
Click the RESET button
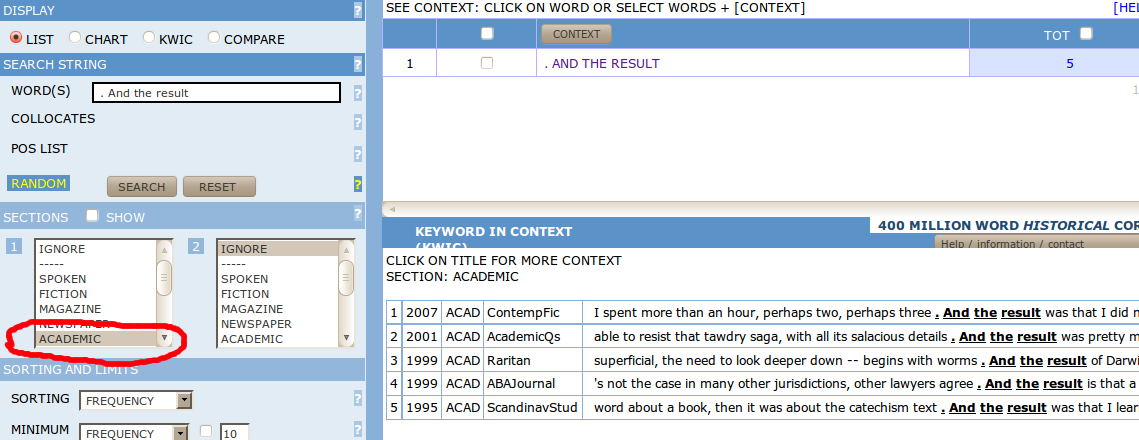218,187
